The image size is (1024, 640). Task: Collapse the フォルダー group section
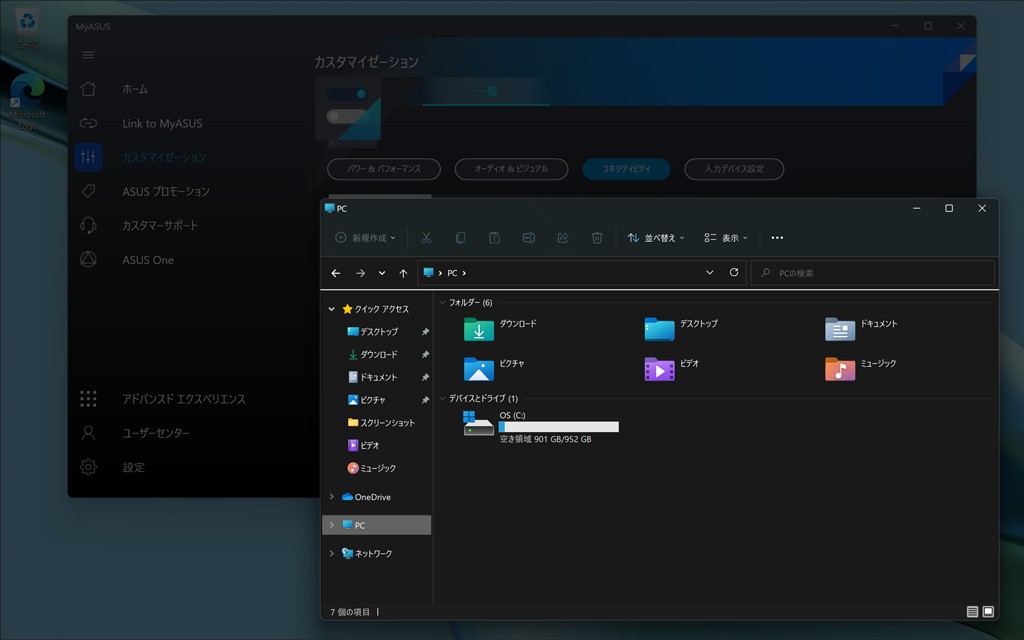coord(443,302)
